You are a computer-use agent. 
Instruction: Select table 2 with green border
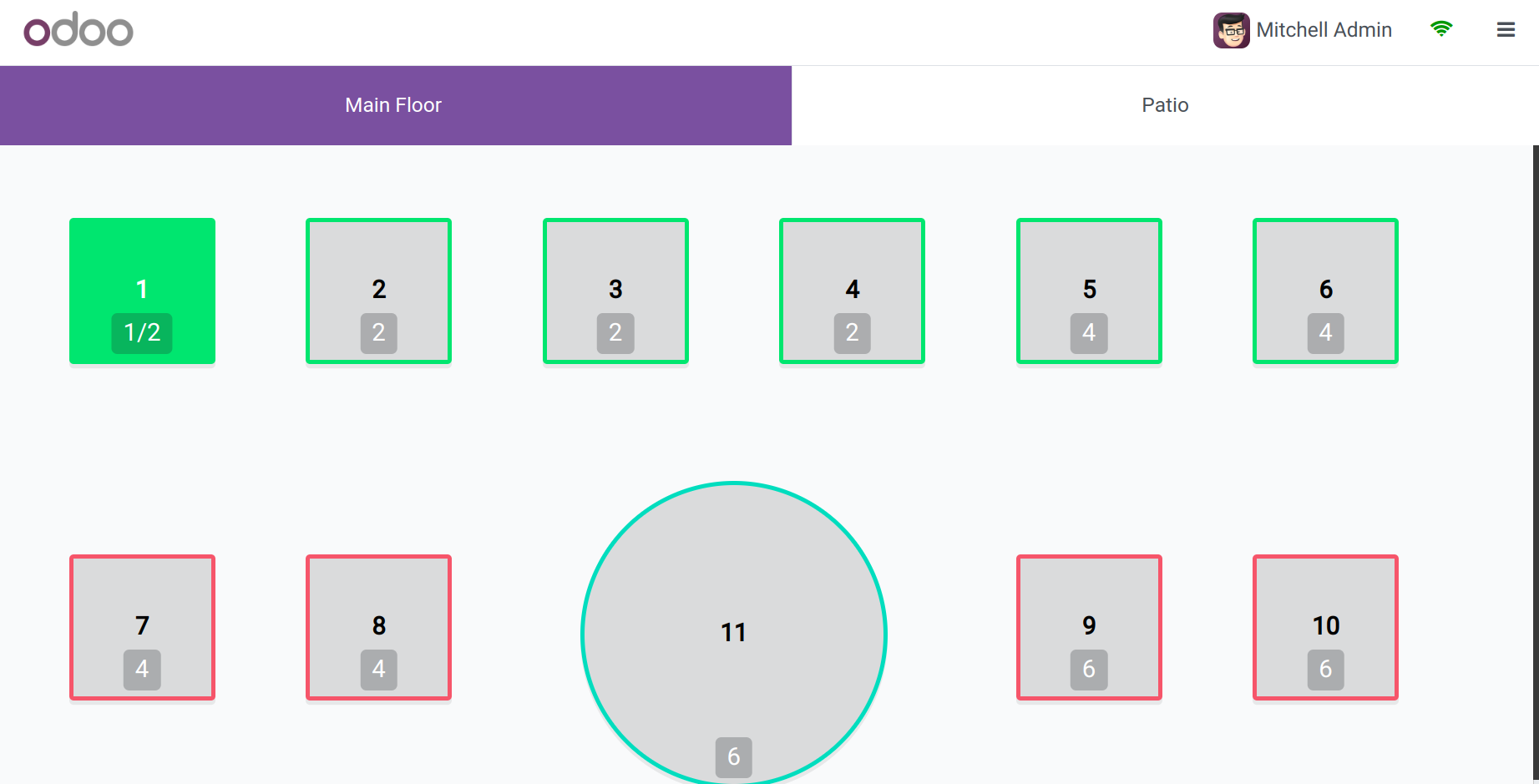378,291
